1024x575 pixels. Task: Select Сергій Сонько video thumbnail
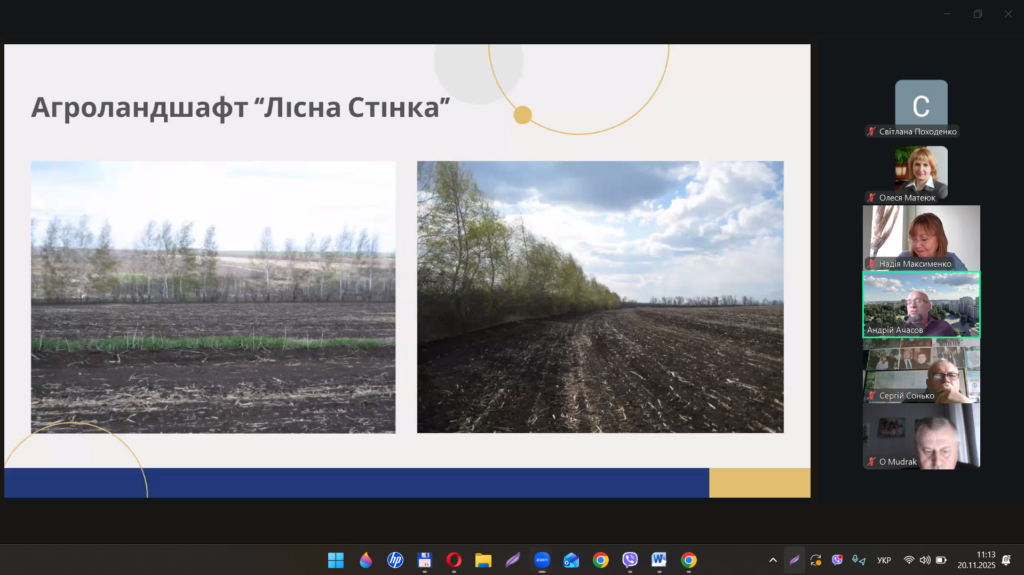coord(921,370)
